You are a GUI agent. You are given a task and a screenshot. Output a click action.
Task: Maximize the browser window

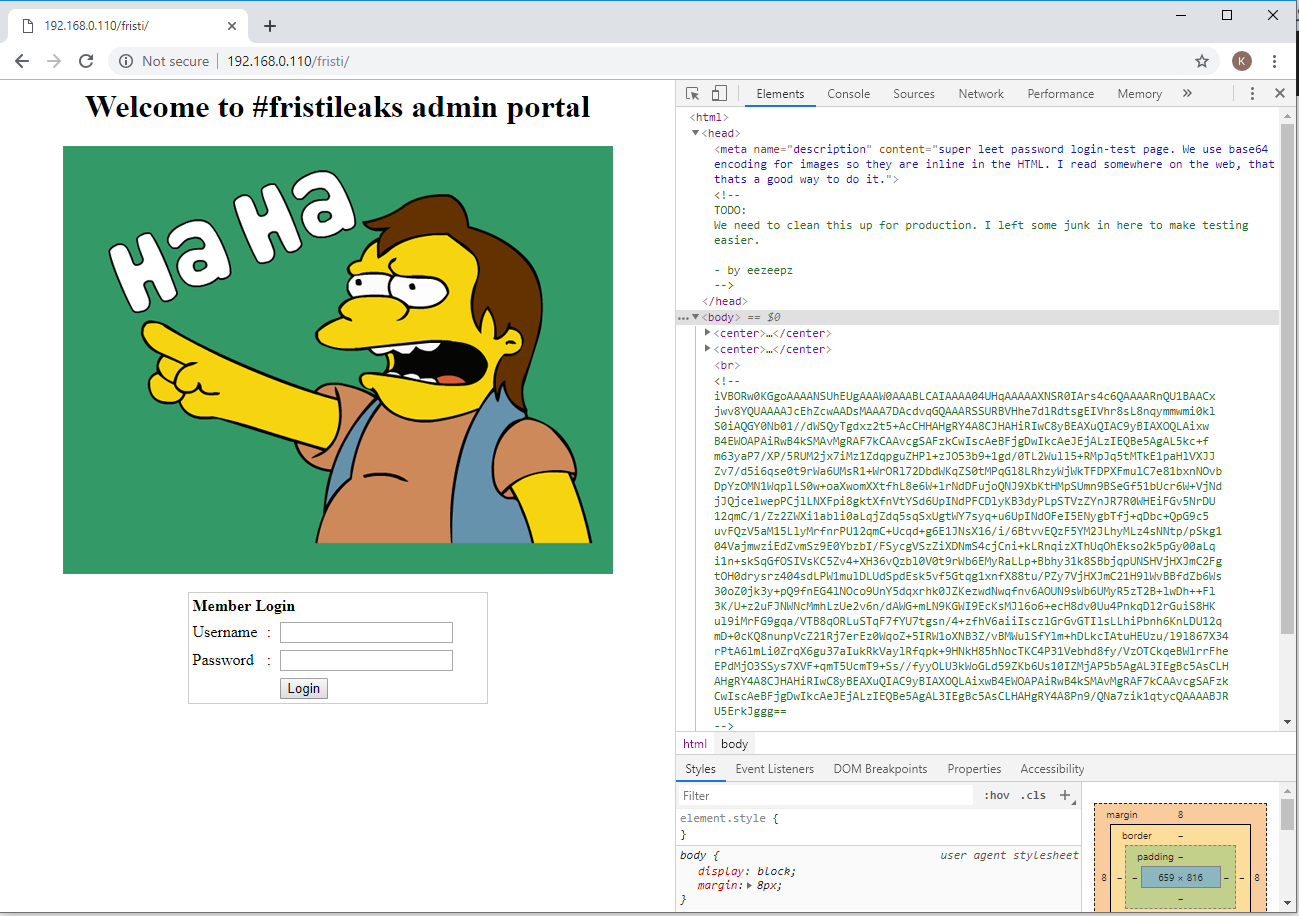tap(1227, 15)
